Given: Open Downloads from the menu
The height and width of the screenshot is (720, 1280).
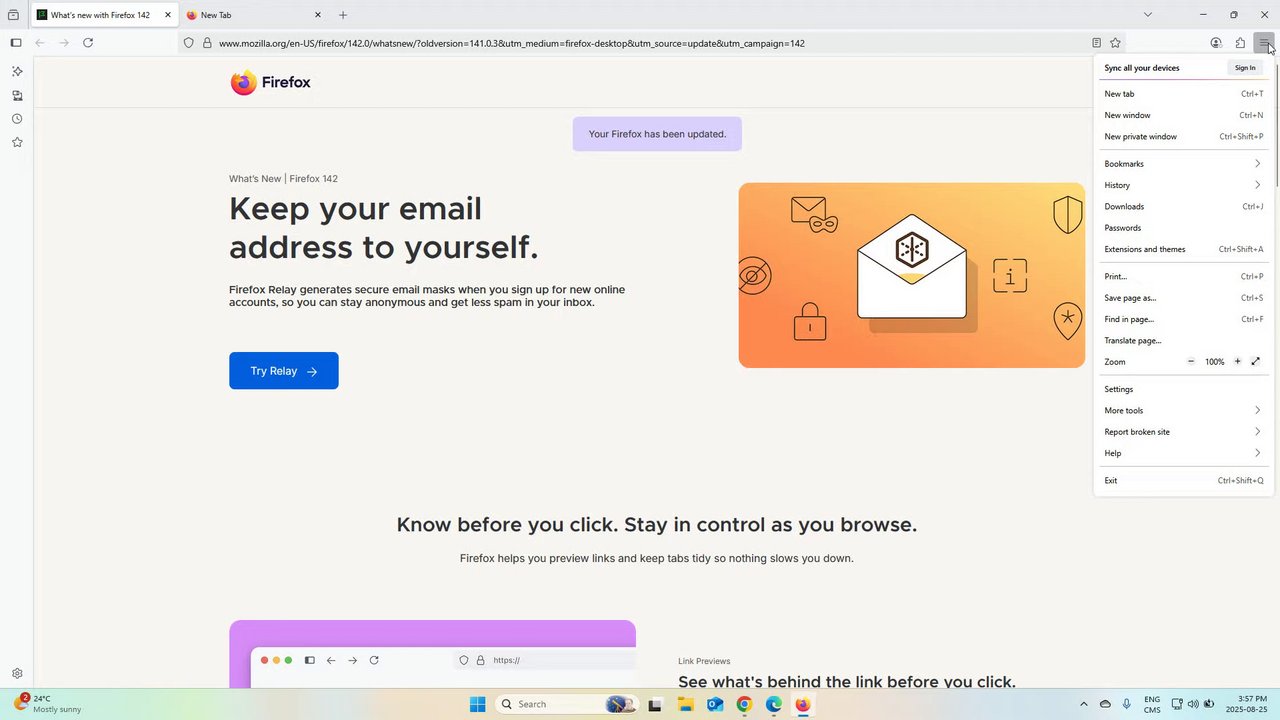Looking at the screenshot, I should 1183,207.
